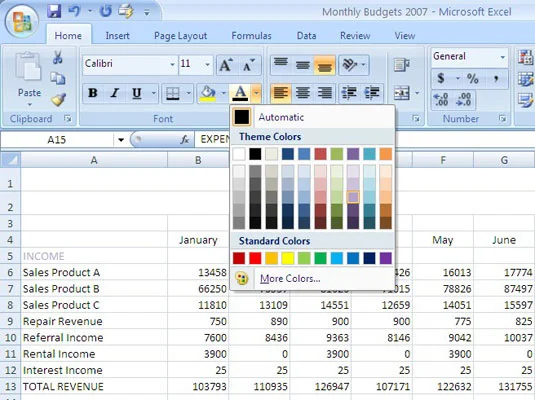
Task: Click the Office Button logo
Action: point(21,21)
